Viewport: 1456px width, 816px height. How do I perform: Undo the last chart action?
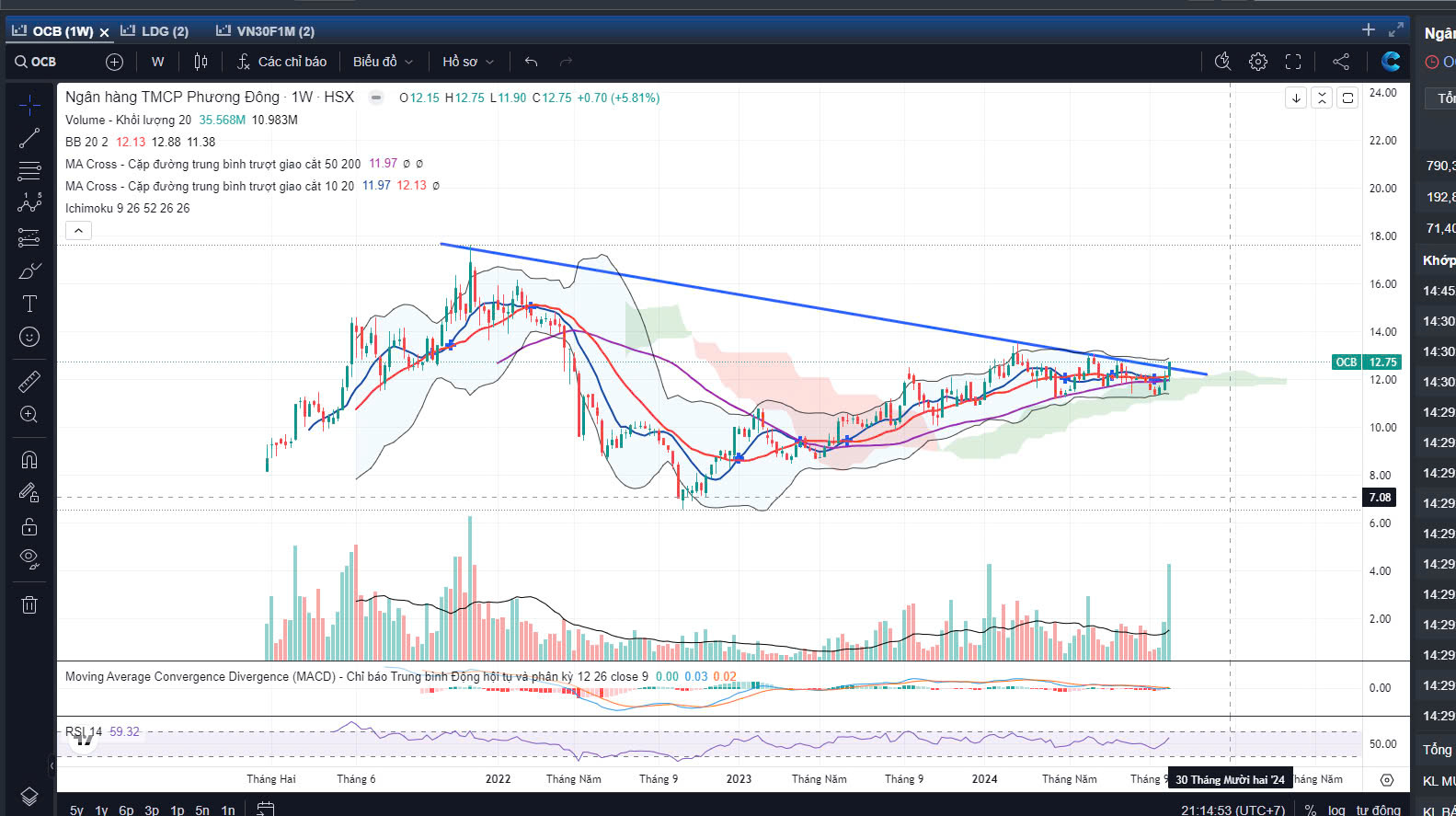(531, 62)
